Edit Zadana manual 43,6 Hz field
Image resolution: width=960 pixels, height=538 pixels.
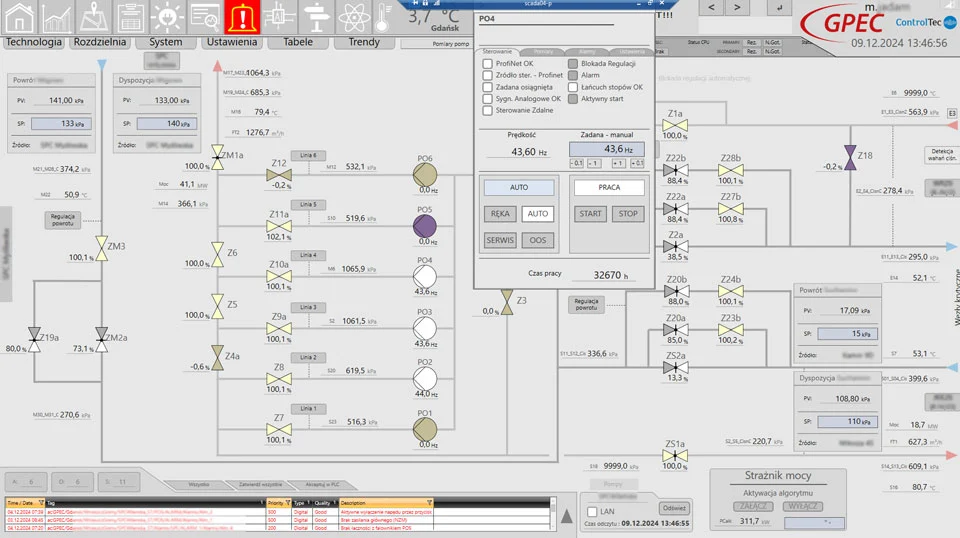[607, 149]
